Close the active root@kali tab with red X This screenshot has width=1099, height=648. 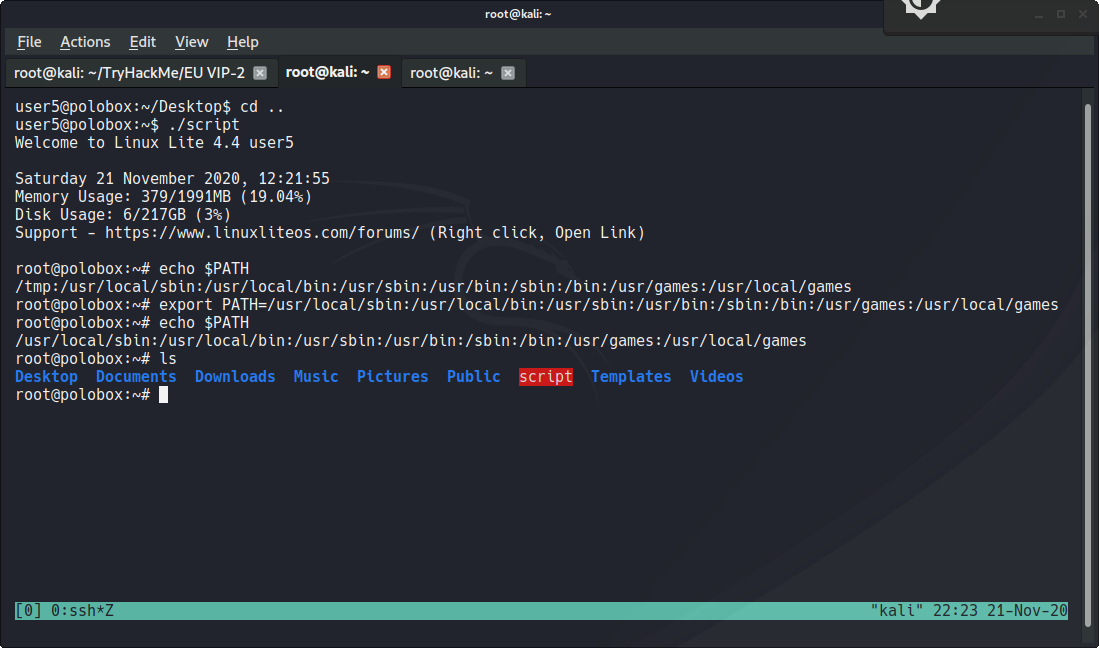[384, 72]
